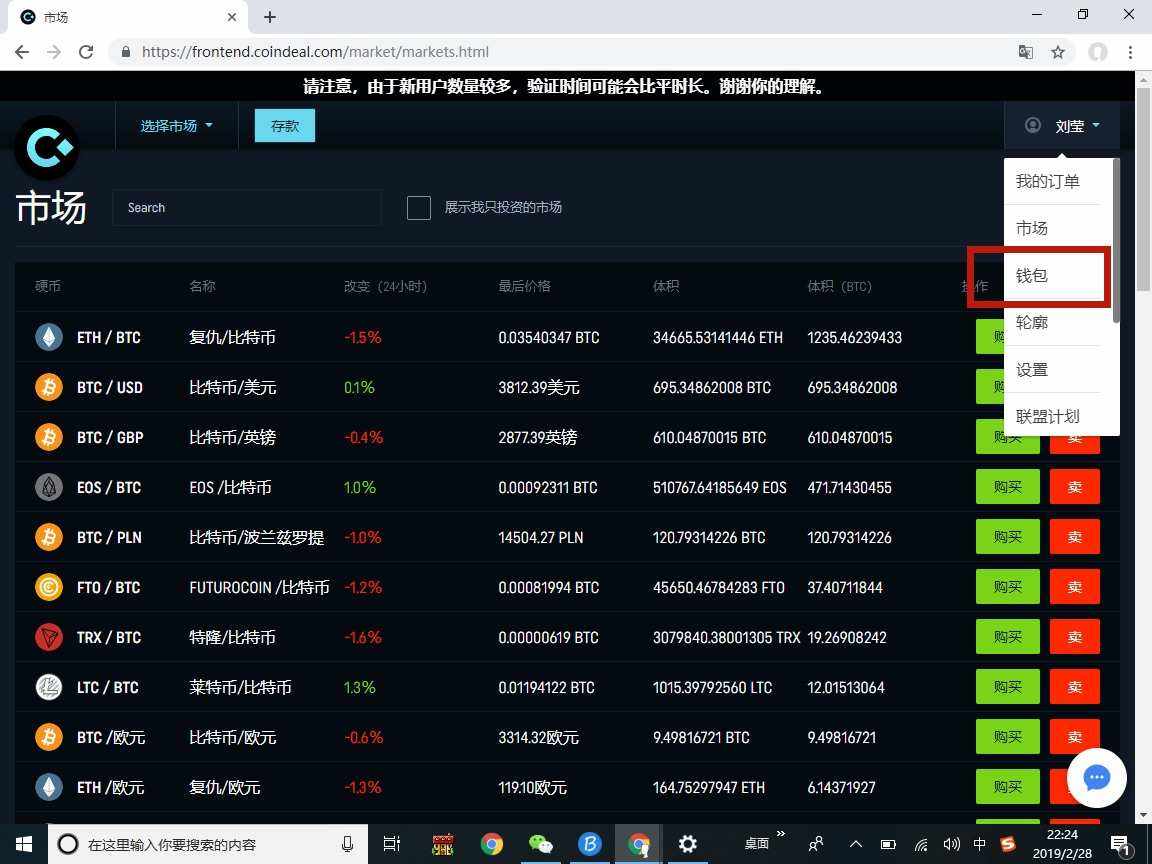Click the EOS / BTC coin icon
This screenshot has height=864, width=1152.
tap(49, 487)
